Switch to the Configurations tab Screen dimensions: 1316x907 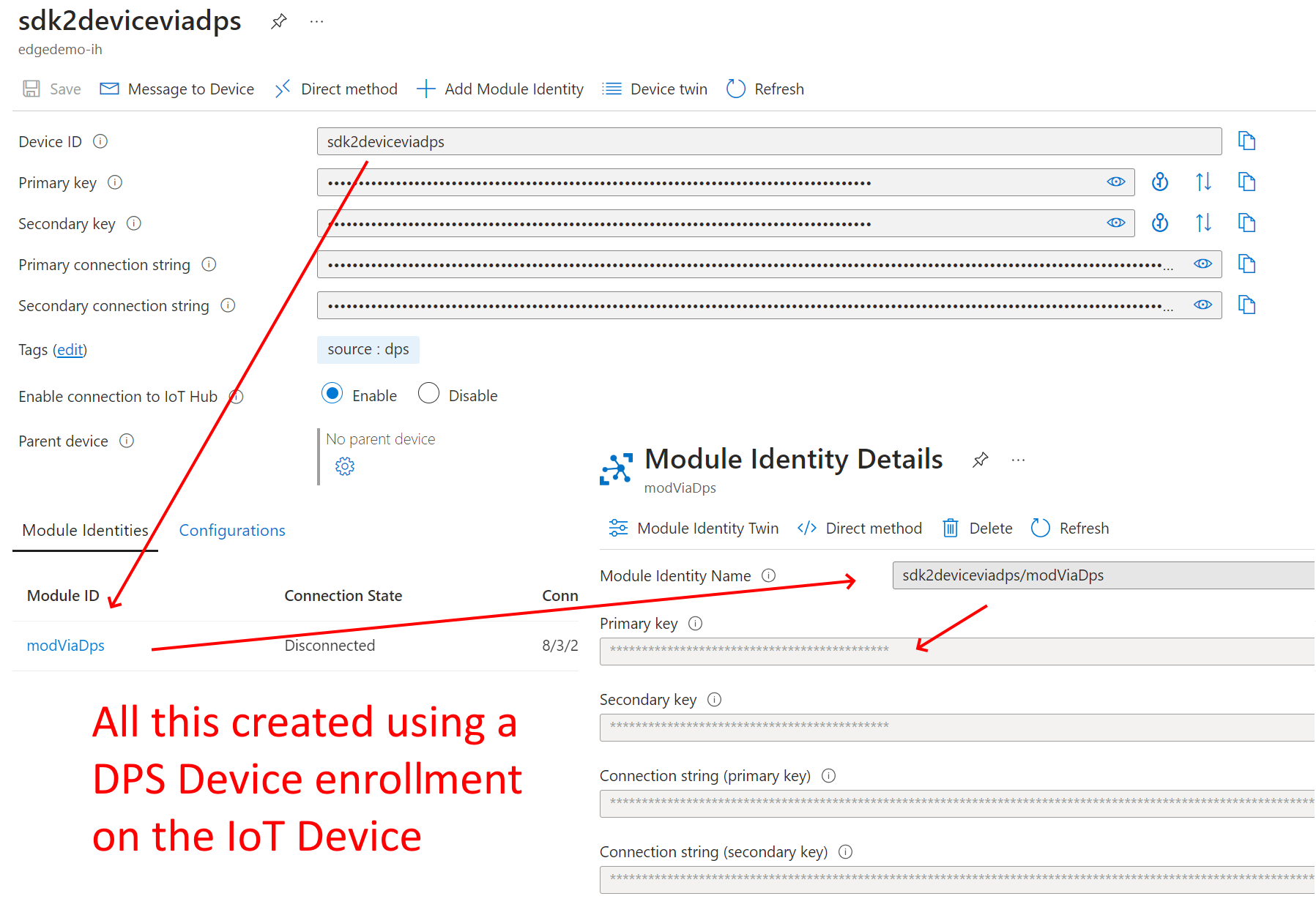click(x=232, y=529)
